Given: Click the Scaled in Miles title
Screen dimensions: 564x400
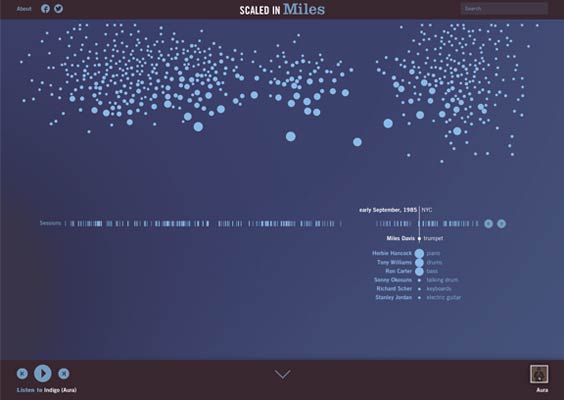Looking at the screenshot, I should click(282, 9).
